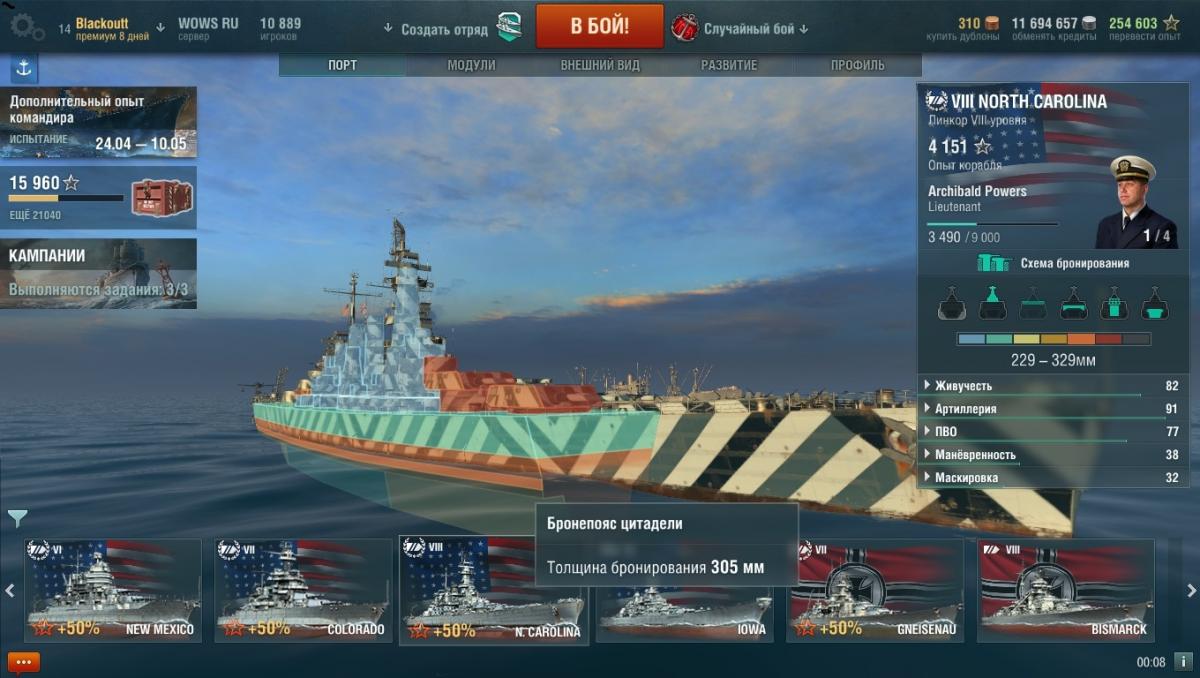Click the buy doubloons coin icon
Image resolution: width=1200 pixels, height=678 pixels.
[x=992, y=23]
